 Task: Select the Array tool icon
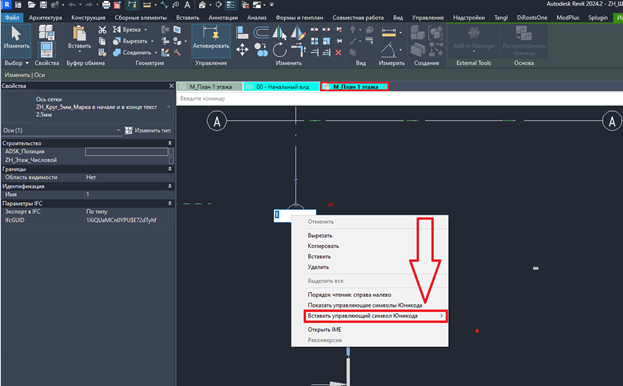point(314,41)
